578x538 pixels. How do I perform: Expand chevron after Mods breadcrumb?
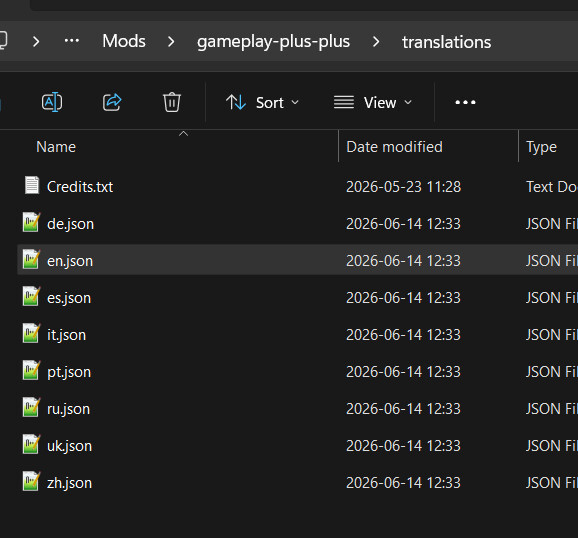(171, 41)
